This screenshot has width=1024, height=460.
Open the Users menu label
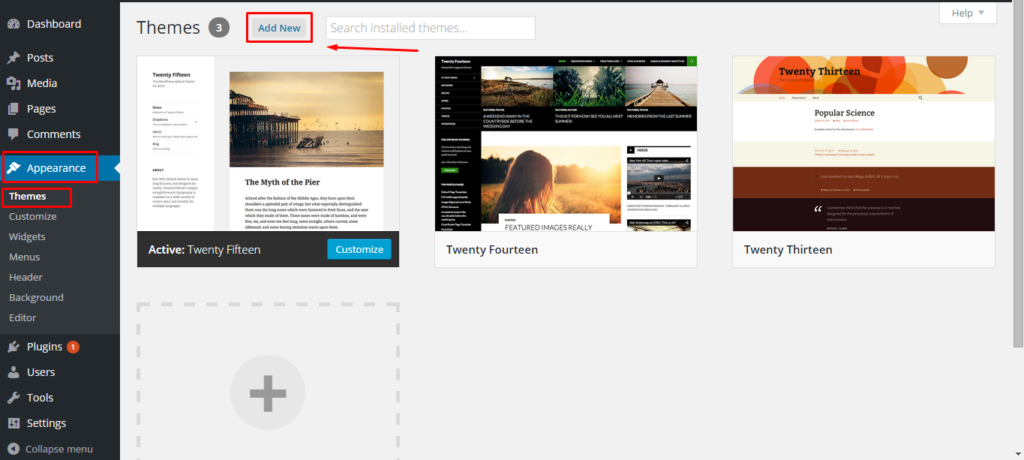[x=40, y=372]
